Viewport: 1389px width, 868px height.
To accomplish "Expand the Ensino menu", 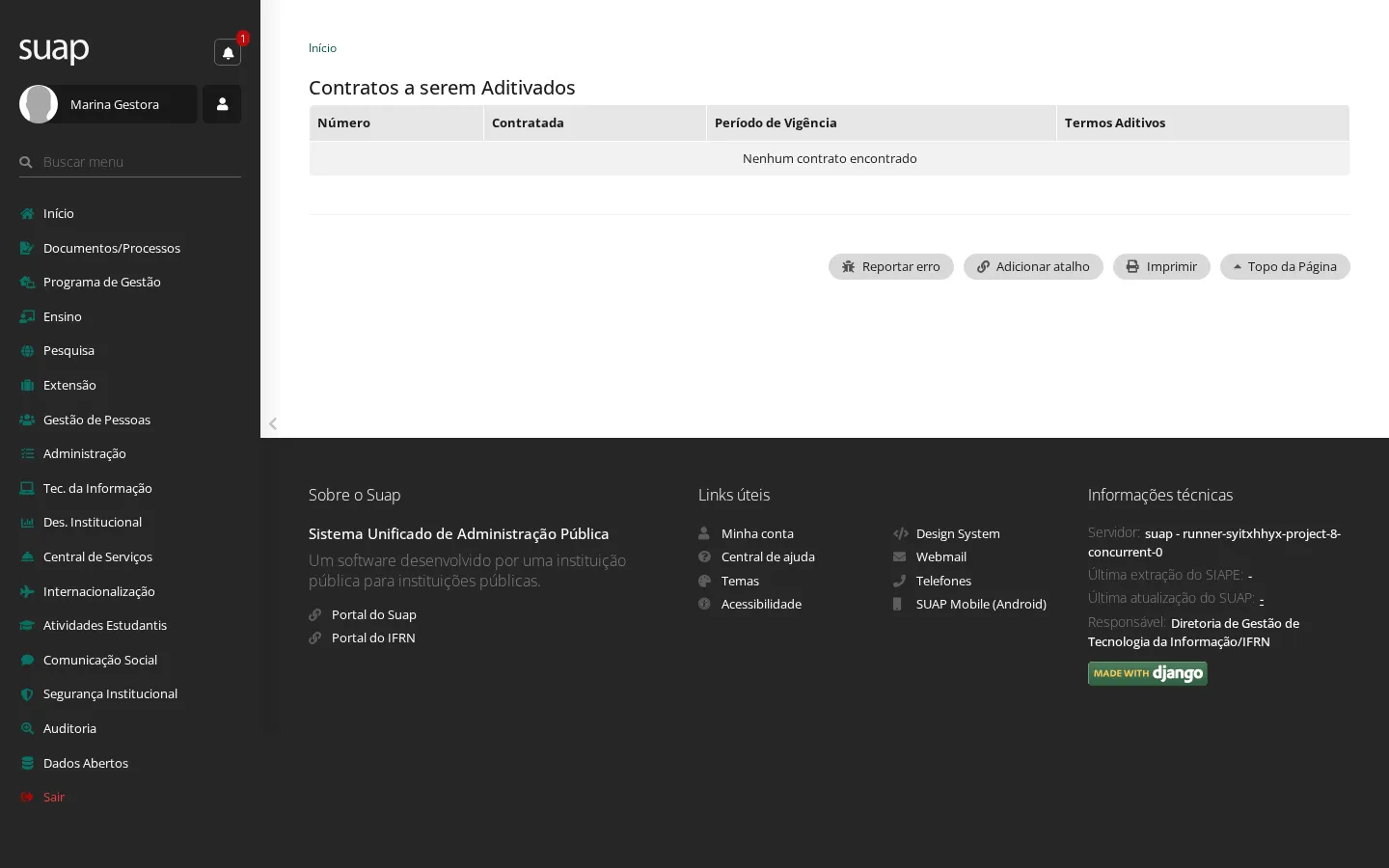I will tap(130, 316).
